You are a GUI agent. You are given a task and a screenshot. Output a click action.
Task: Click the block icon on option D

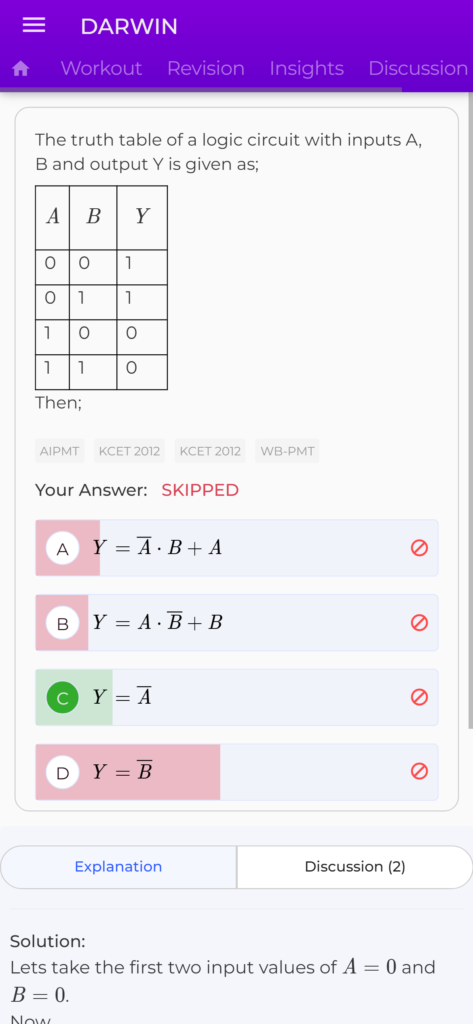pos(419,772)
